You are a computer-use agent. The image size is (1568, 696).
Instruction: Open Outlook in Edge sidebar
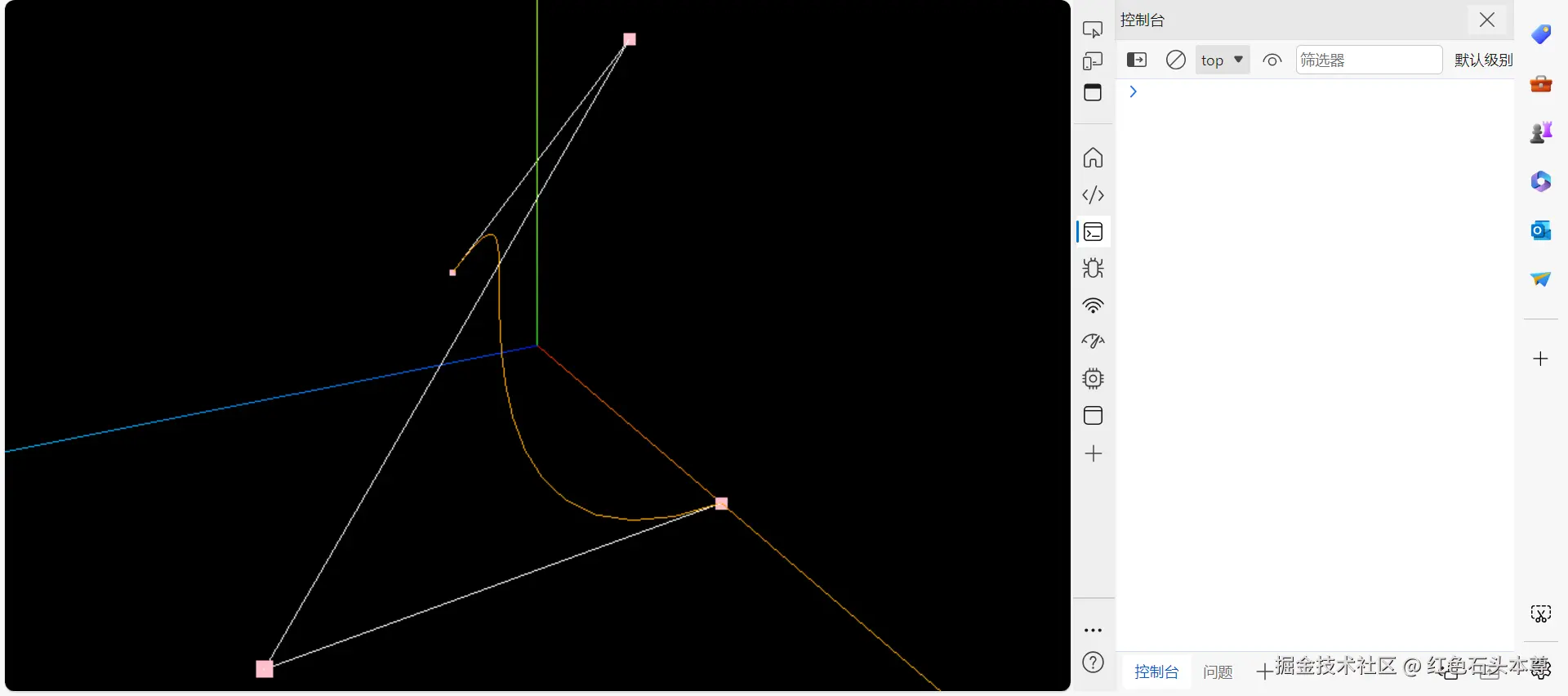[x=1541, y=230]
